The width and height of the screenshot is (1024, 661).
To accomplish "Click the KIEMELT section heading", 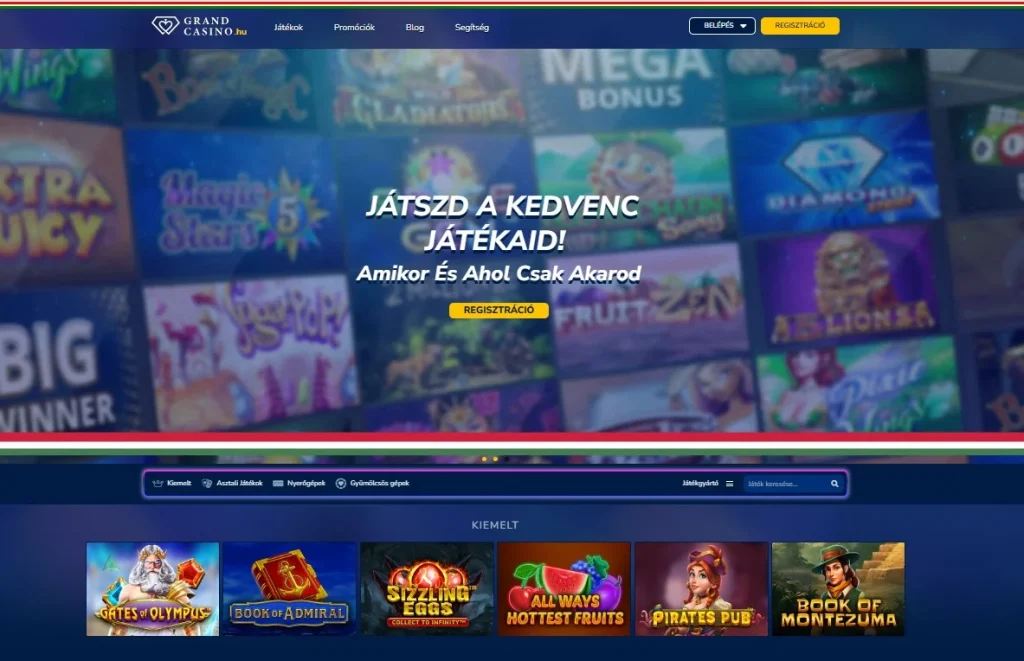I will click(495, 525).
